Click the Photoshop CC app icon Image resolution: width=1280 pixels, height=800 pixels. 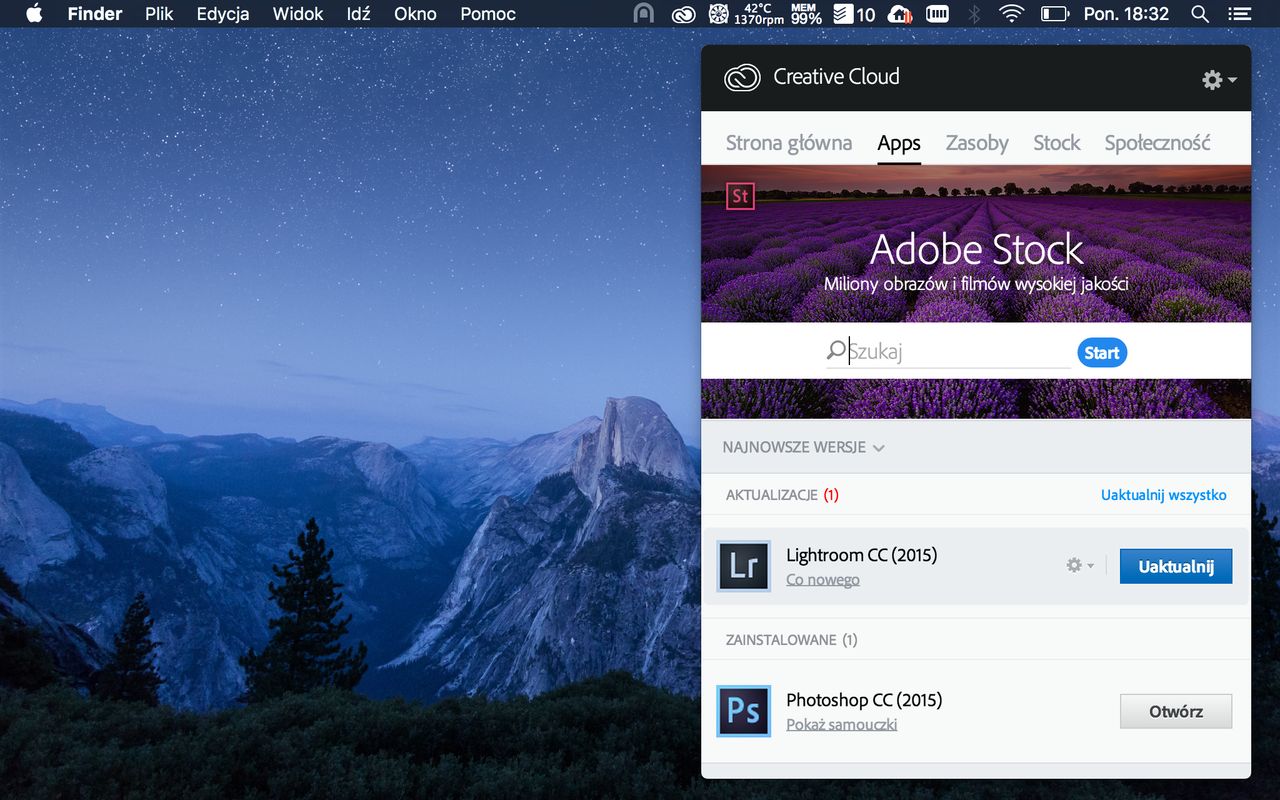pyautogui.click(x=743, y=711)
